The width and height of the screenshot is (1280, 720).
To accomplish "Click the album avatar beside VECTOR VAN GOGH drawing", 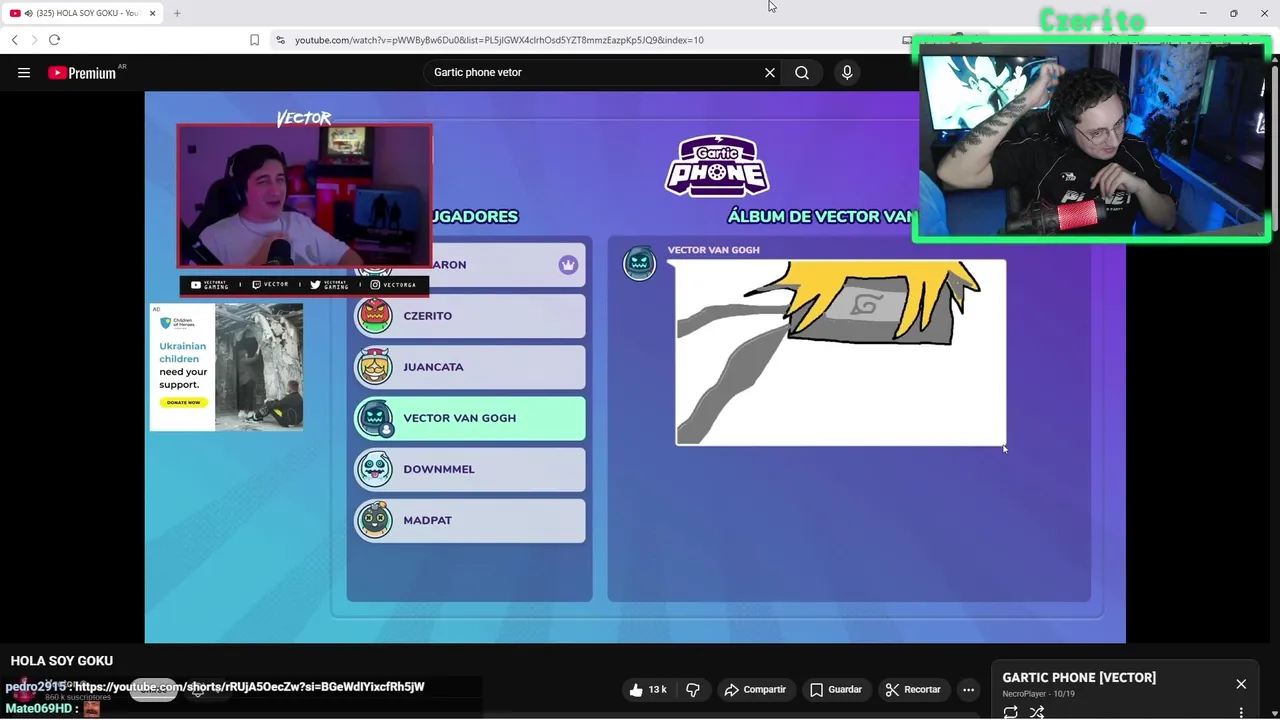I will click(x=639, y=264).
